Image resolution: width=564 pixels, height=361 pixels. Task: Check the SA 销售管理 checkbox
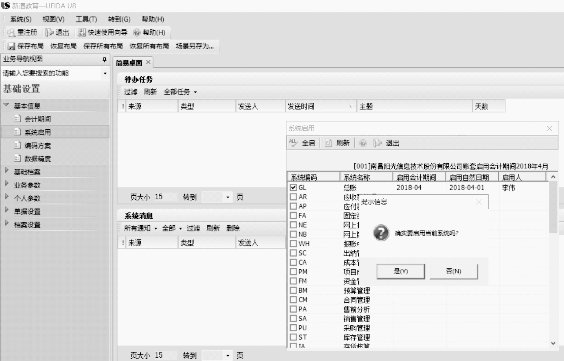pyautogui.click(x=294, y=318)
